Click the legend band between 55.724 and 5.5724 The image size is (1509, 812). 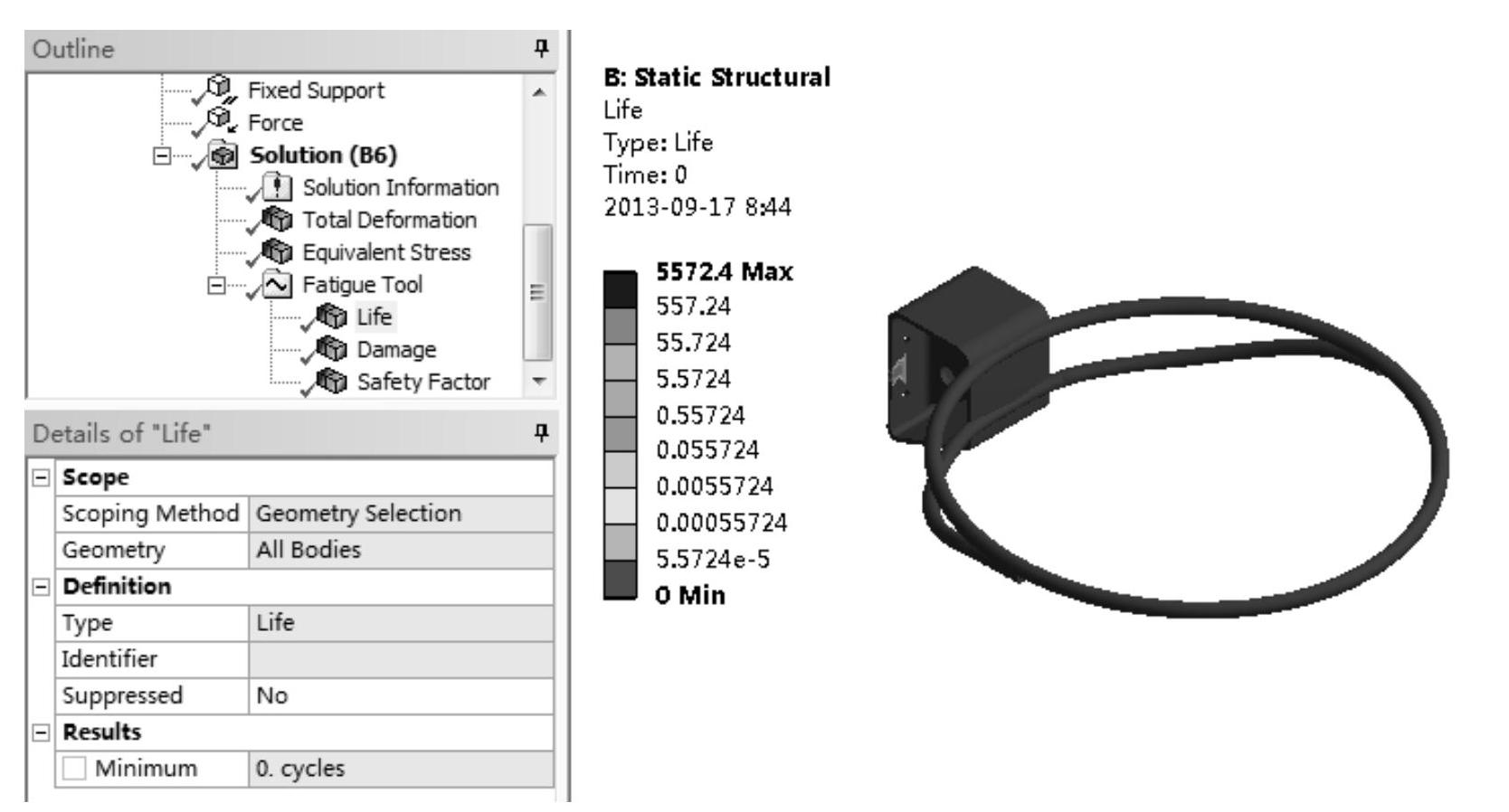tap(620, 362)
